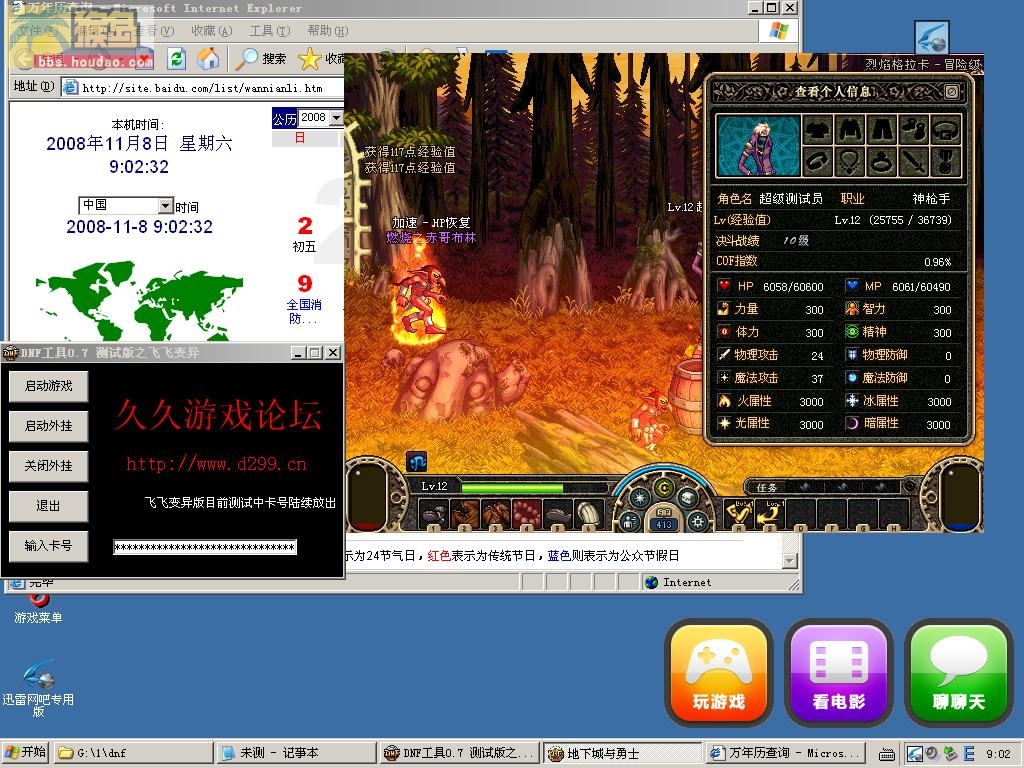Click the character portrait in info panel

pyautogui.click(x=758, y=146)
